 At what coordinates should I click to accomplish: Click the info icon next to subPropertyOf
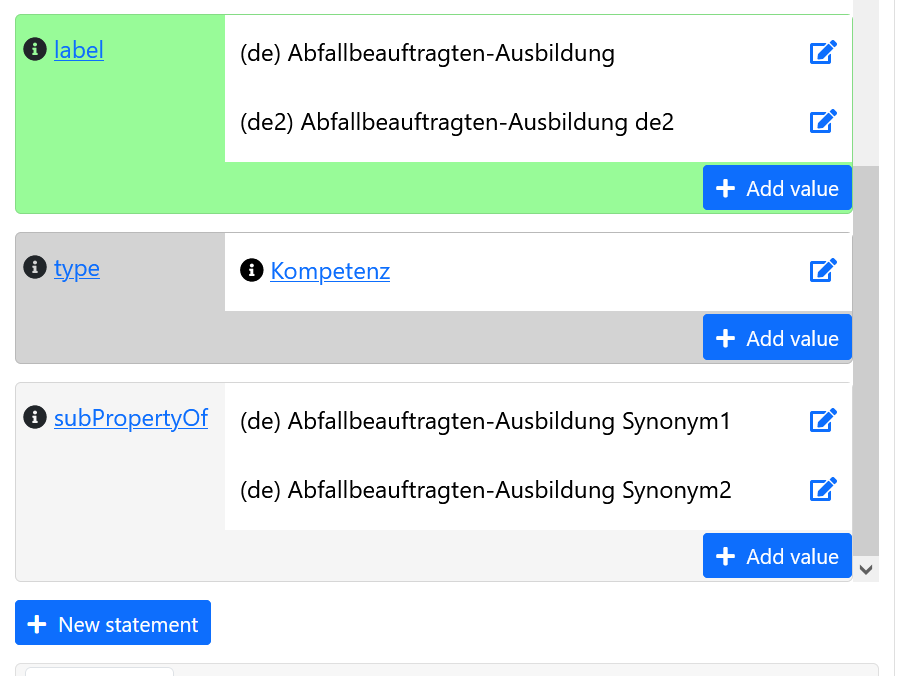35,418
